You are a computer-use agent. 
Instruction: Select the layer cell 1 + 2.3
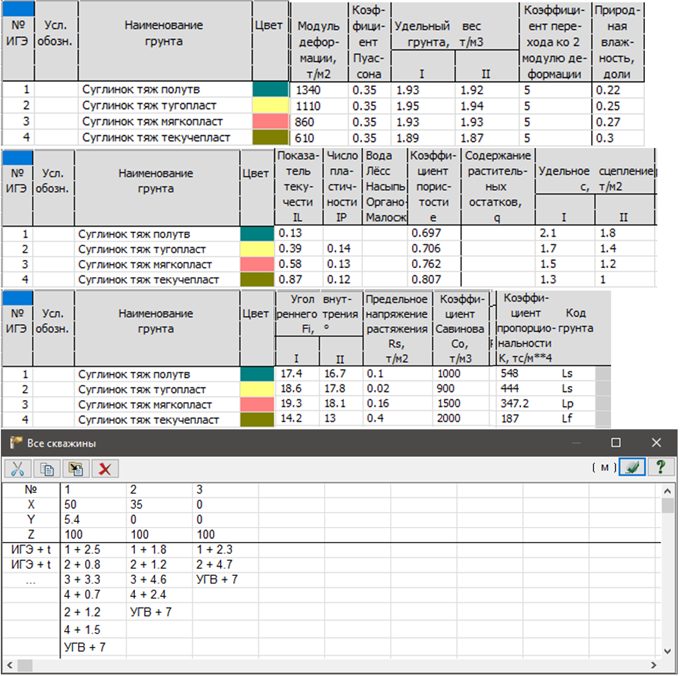[x=226, y=550]
